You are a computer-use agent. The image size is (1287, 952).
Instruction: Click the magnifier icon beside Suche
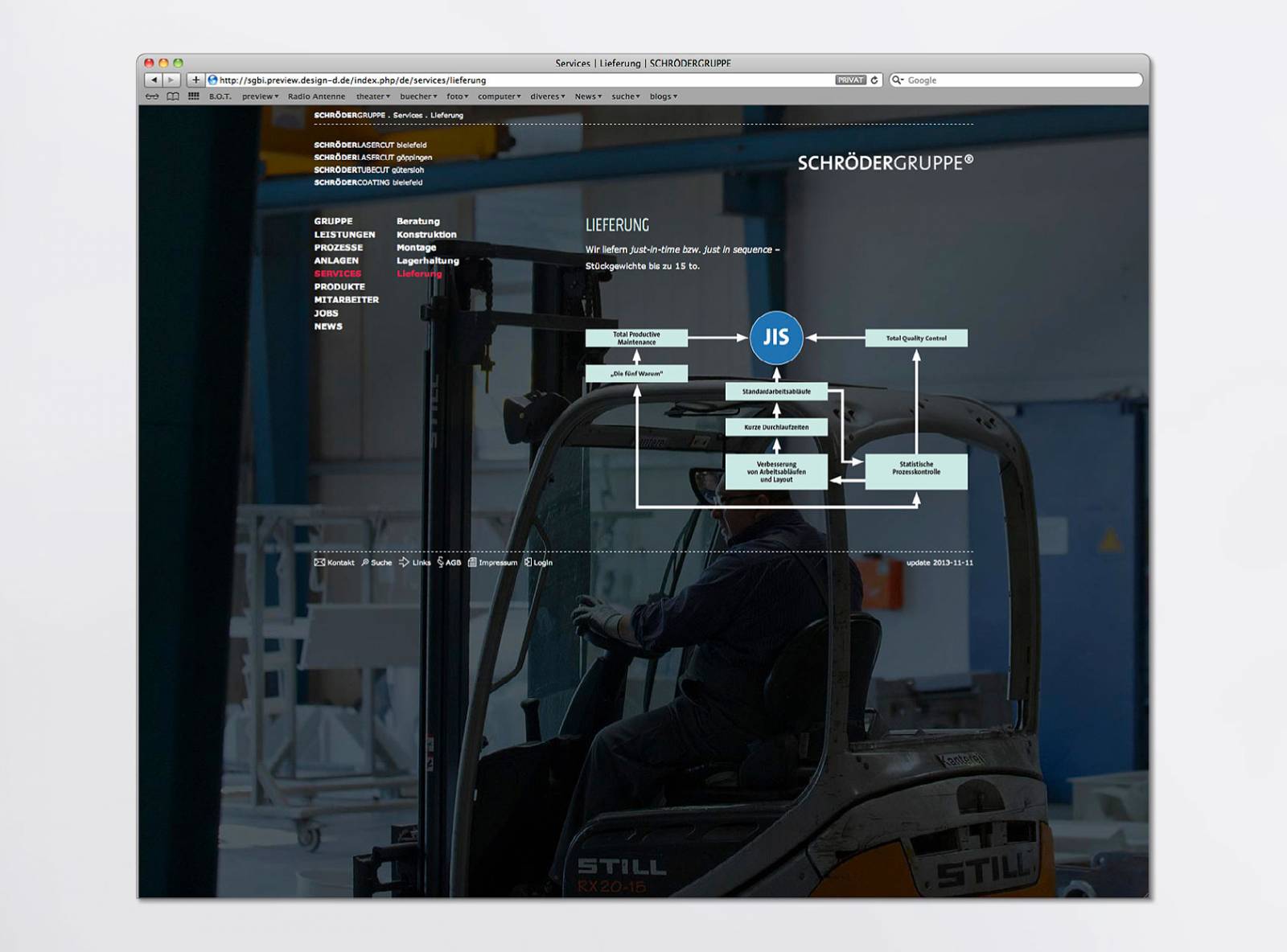point(365,563)
